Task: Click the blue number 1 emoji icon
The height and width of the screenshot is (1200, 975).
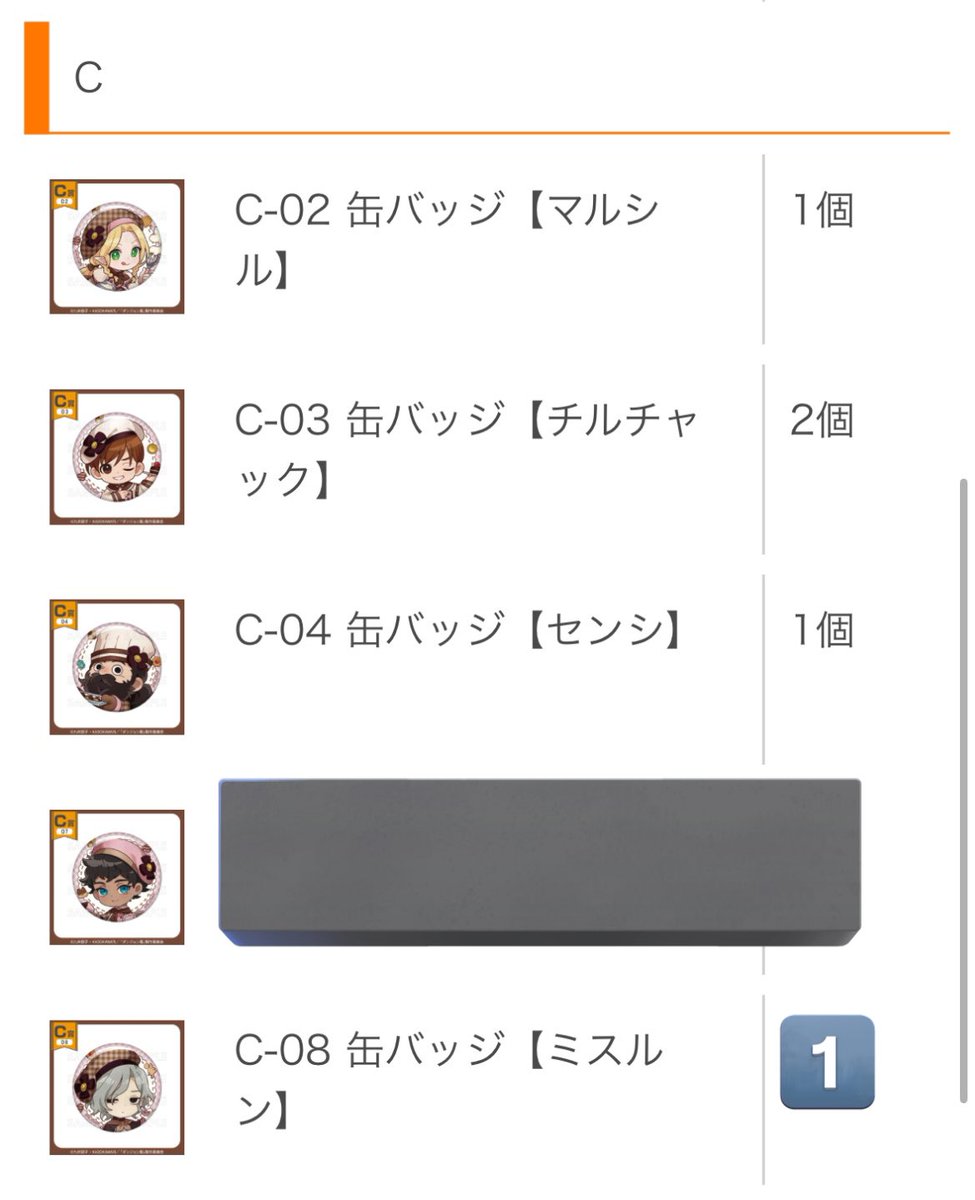Action: (x=827, y=1062)
